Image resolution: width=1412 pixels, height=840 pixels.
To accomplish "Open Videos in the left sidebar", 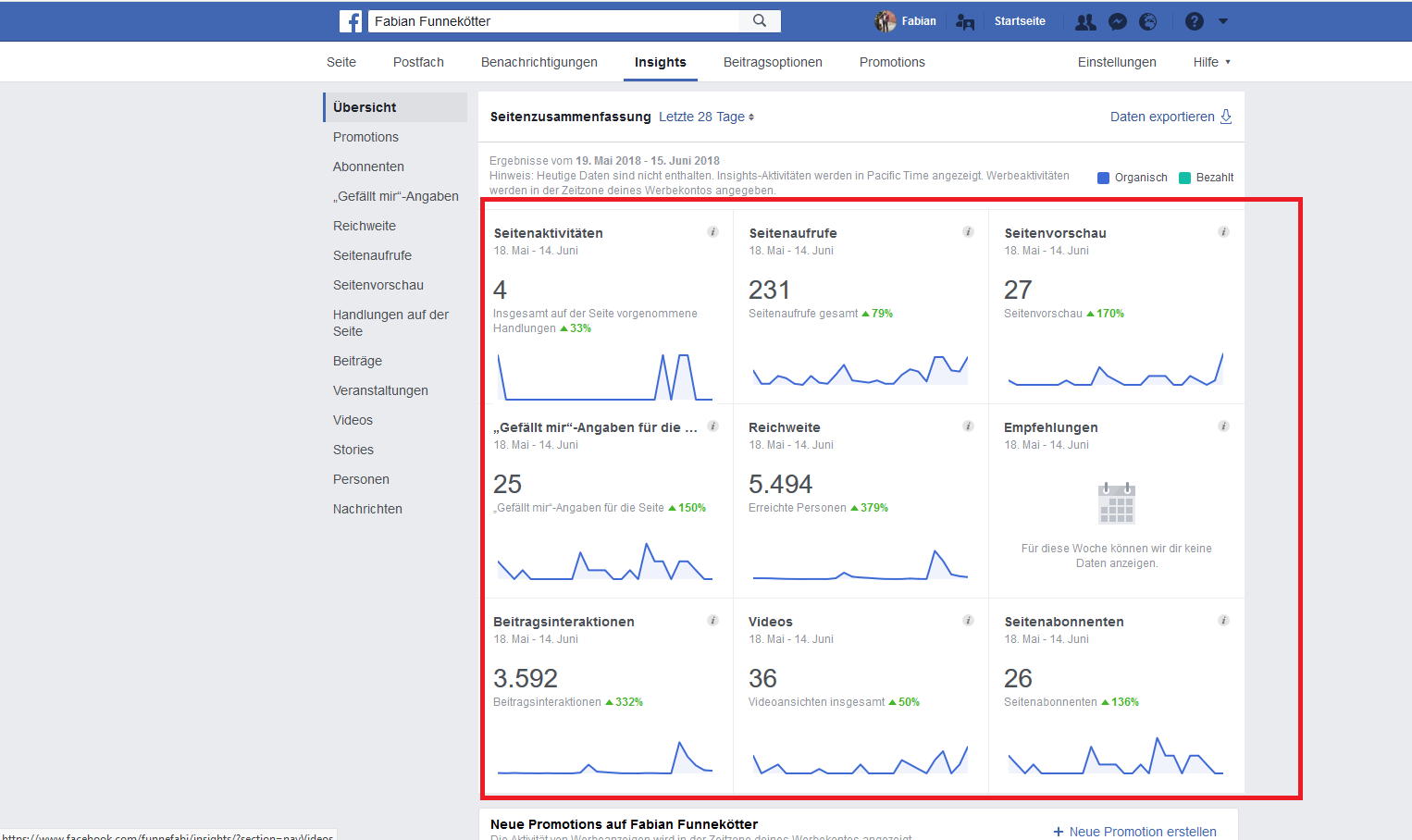I will pos(353,420).
